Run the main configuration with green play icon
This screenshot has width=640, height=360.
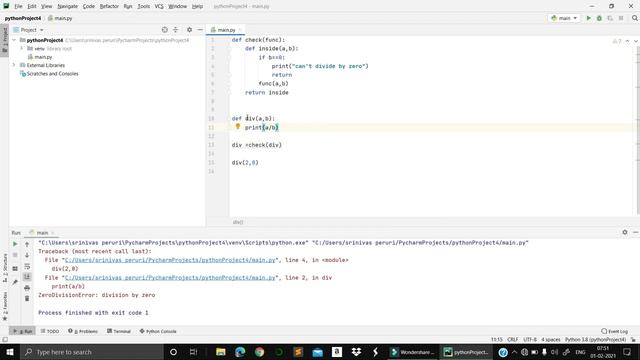589,18
